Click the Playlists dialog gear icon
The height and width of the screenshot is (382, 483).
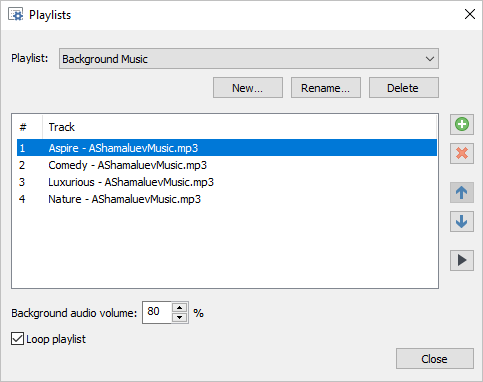click(x=16, y=15)
